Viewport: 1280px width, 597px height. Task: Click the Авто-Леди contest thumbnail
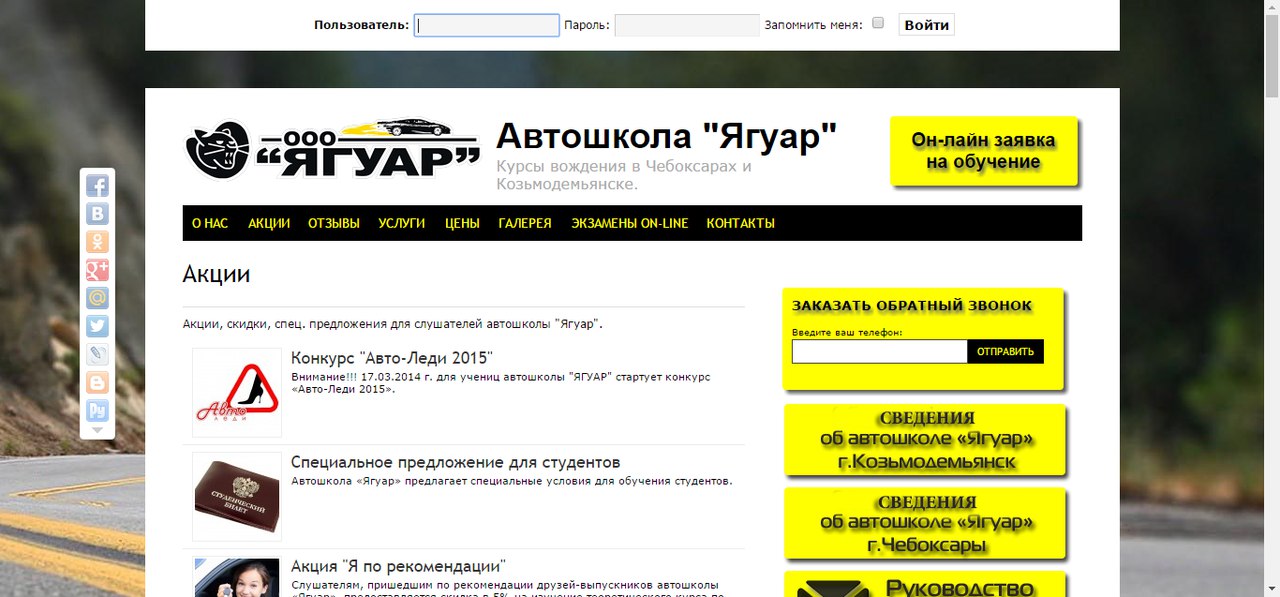[237, 393]
